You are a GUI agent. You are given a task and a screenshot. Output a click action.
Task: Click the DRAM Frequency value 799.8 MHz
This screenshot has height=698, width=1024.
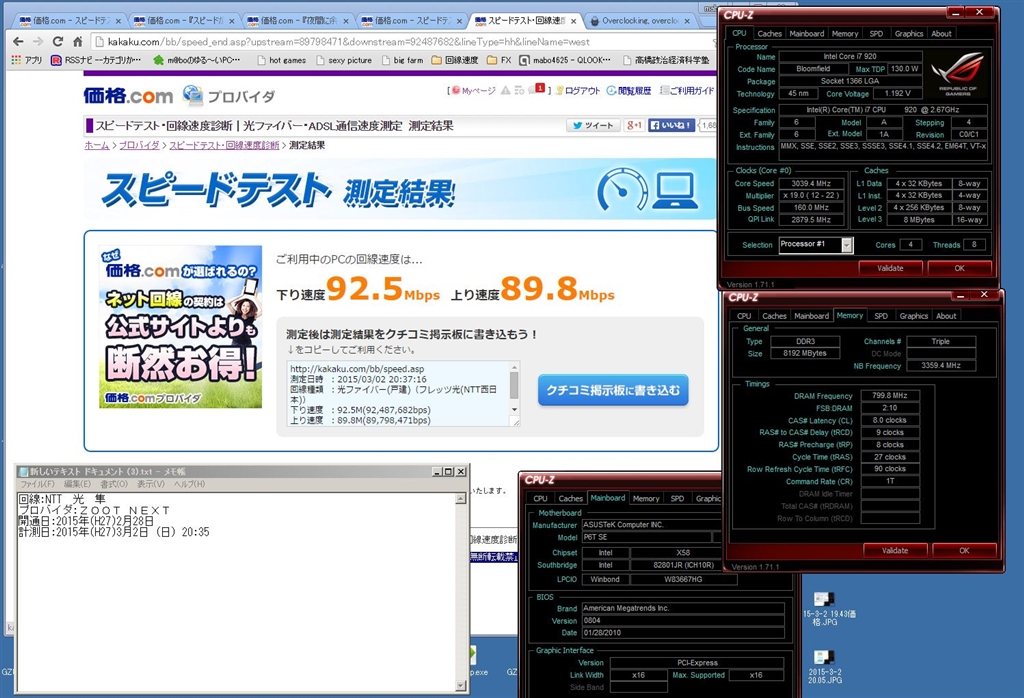click(x=889, y=395)
